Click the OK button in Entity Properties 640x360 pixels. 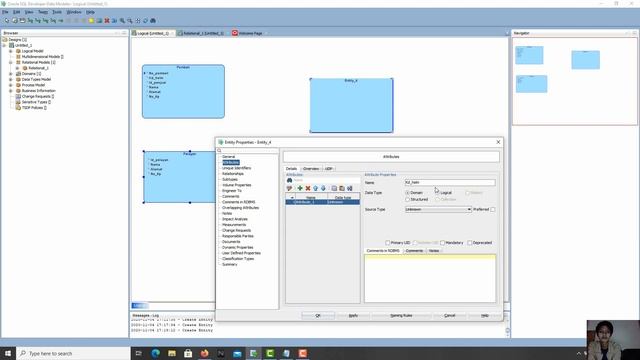[x=318, y=316]
